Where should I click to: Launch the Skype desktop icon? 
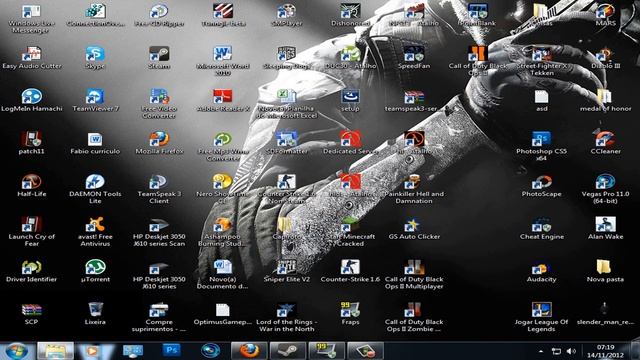[95, 55]
